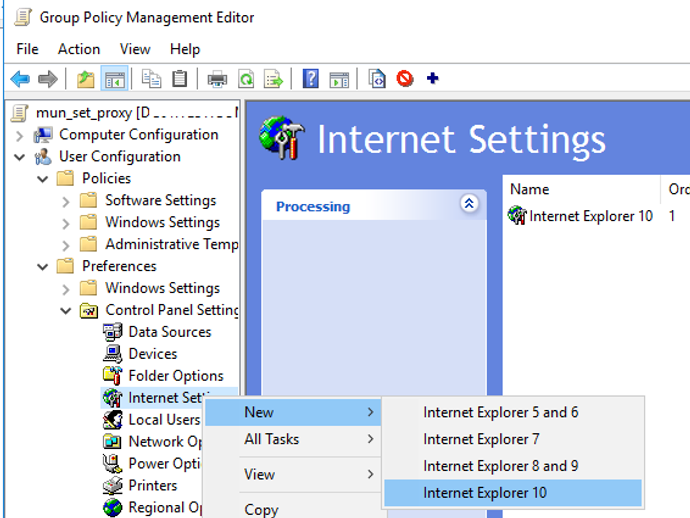Click the Back arrow toolbar icon

pos(20,79)
